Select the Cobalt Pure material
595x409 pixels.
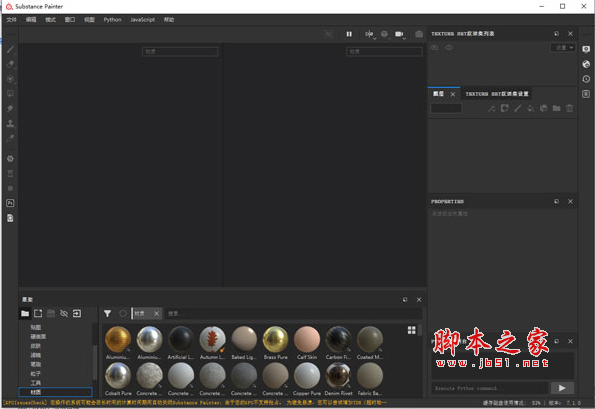pos(118,379)
